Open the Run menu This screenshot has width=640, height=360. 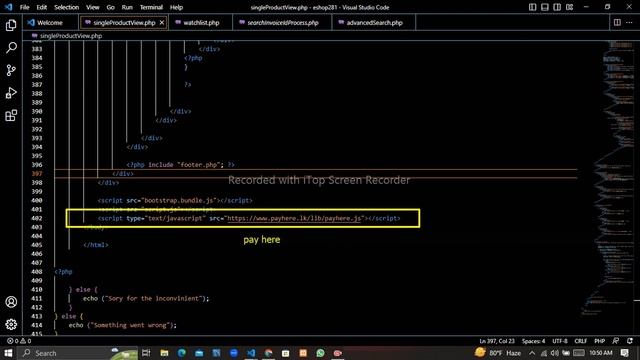[127, 7]
